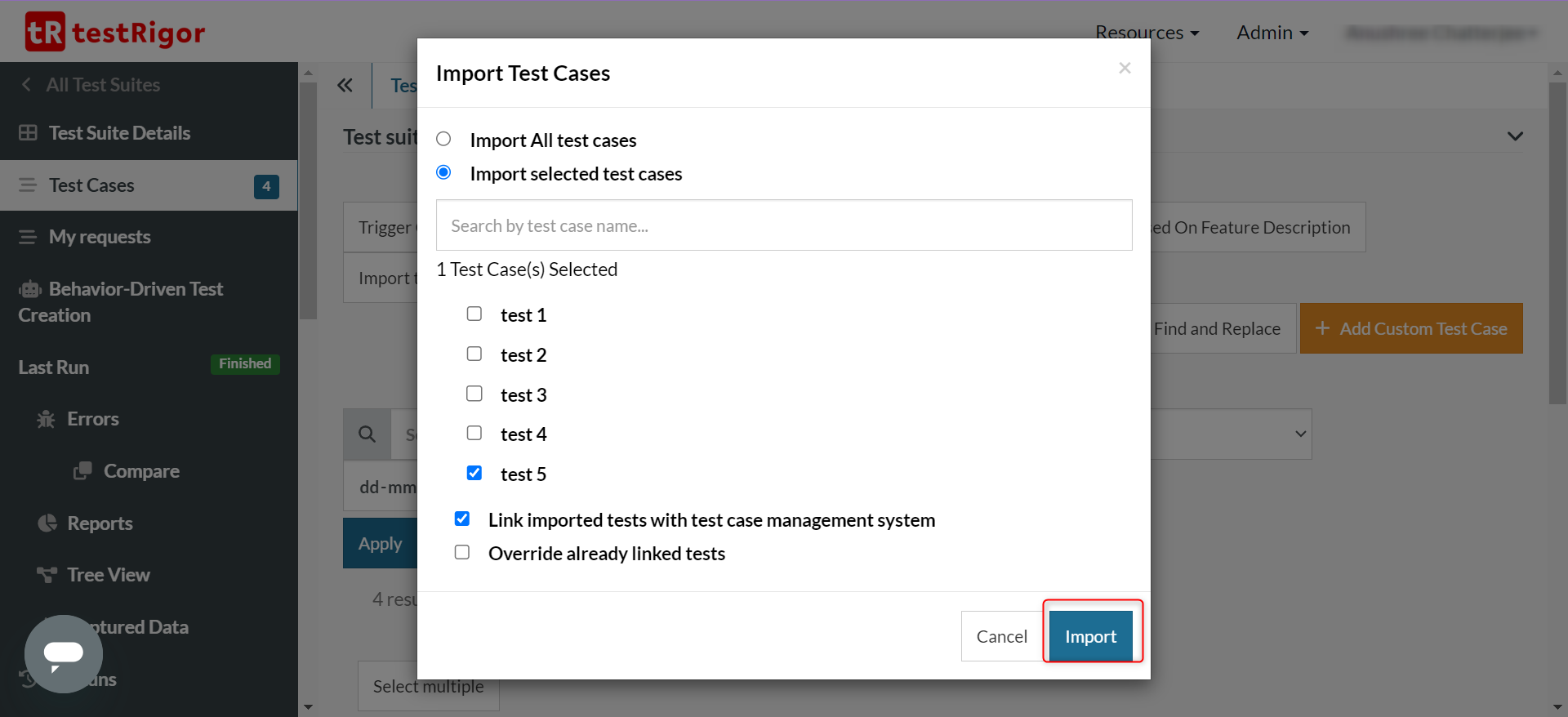Collapse sidebar with double-chevron icon

pos(345,85)
